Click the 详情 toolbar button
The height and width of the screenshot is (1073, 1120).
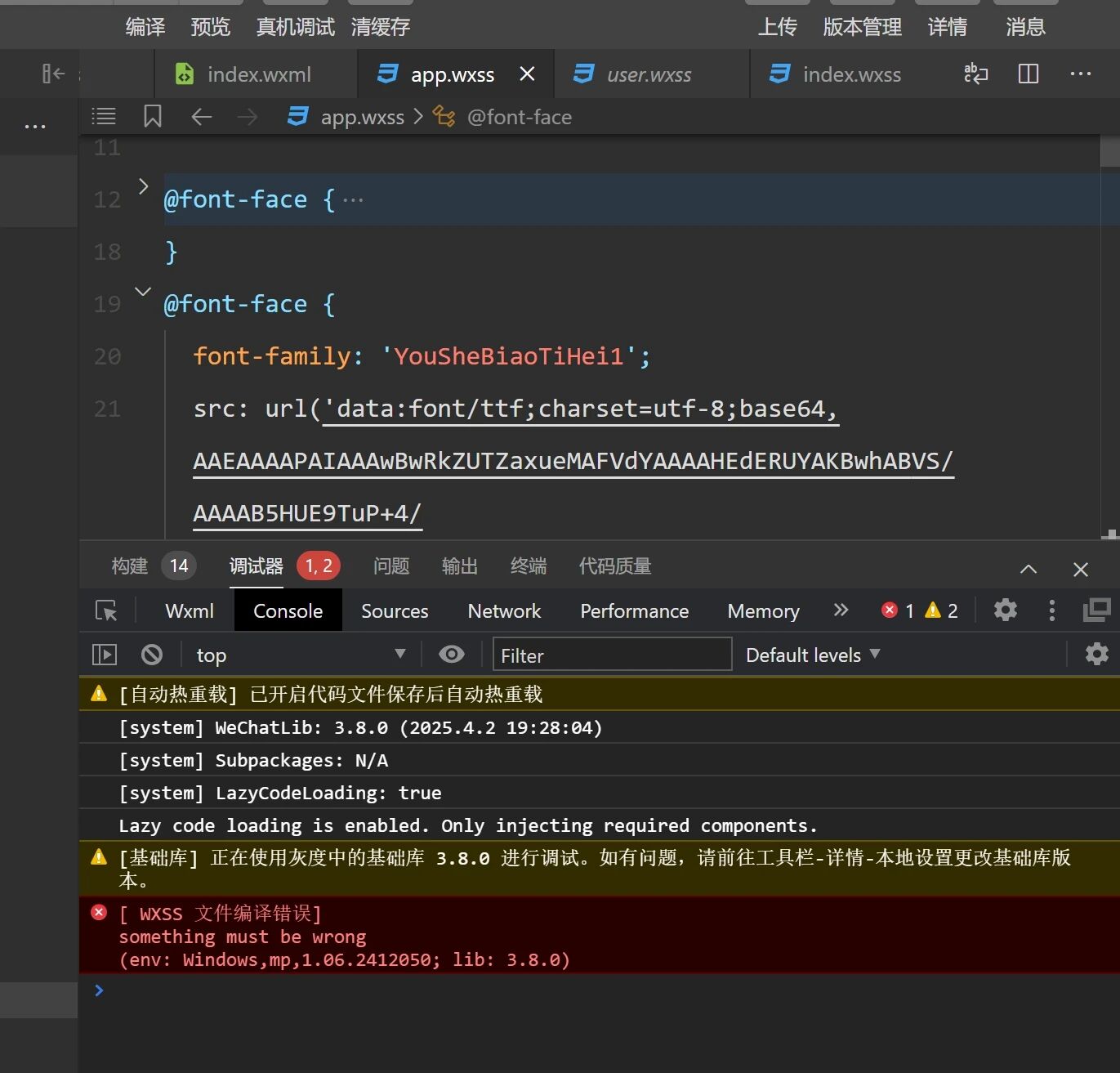(x=948, y=27)
